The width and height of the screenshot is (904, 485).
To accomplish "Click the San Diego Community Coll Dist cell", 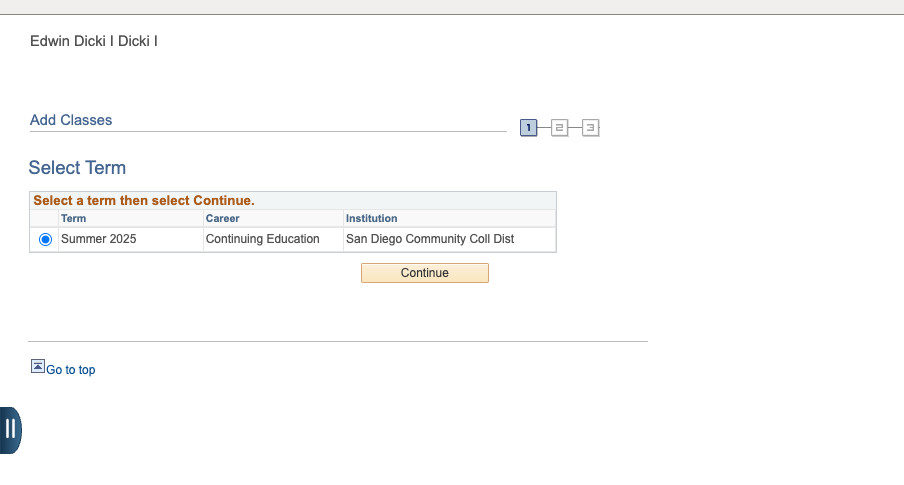I will pos(430,239).
